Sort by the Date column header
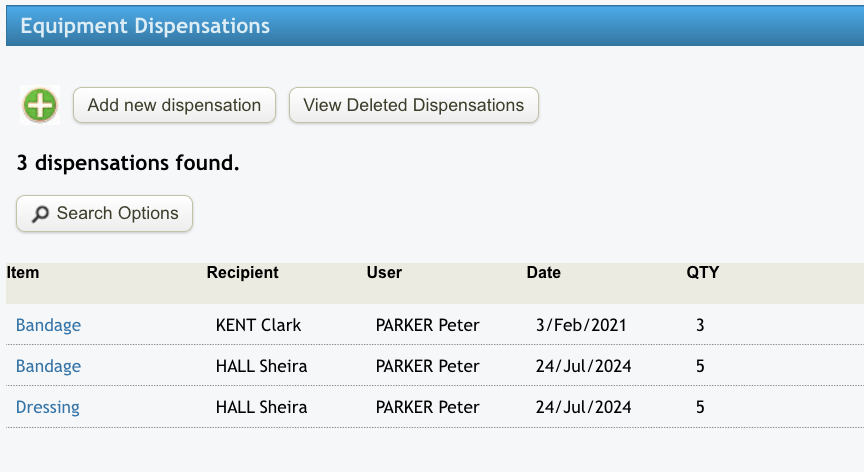The image size is (864, 472). coord(543,272)
